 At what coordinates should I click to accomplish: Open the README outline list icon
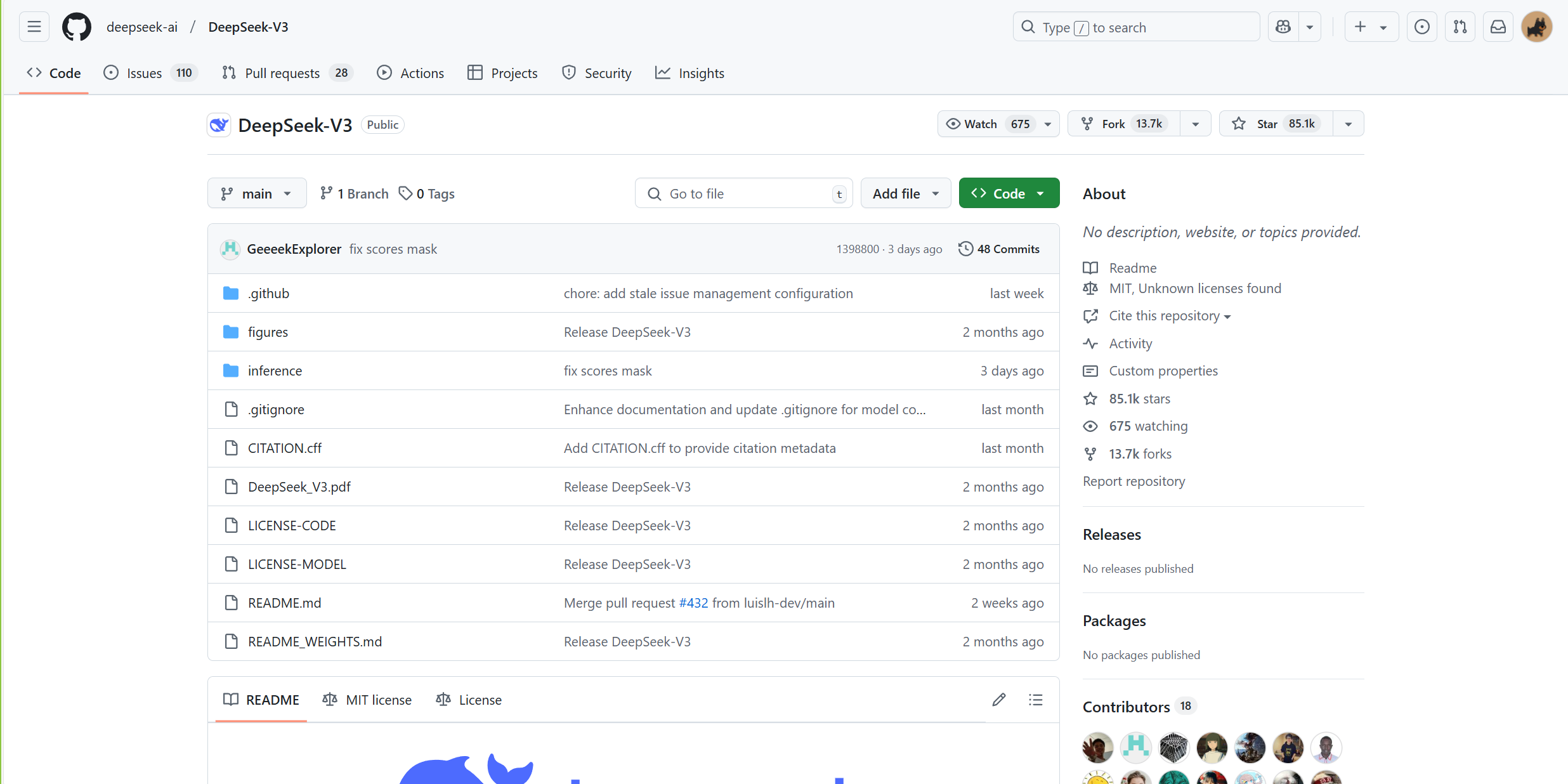[x=1036, y=700]
